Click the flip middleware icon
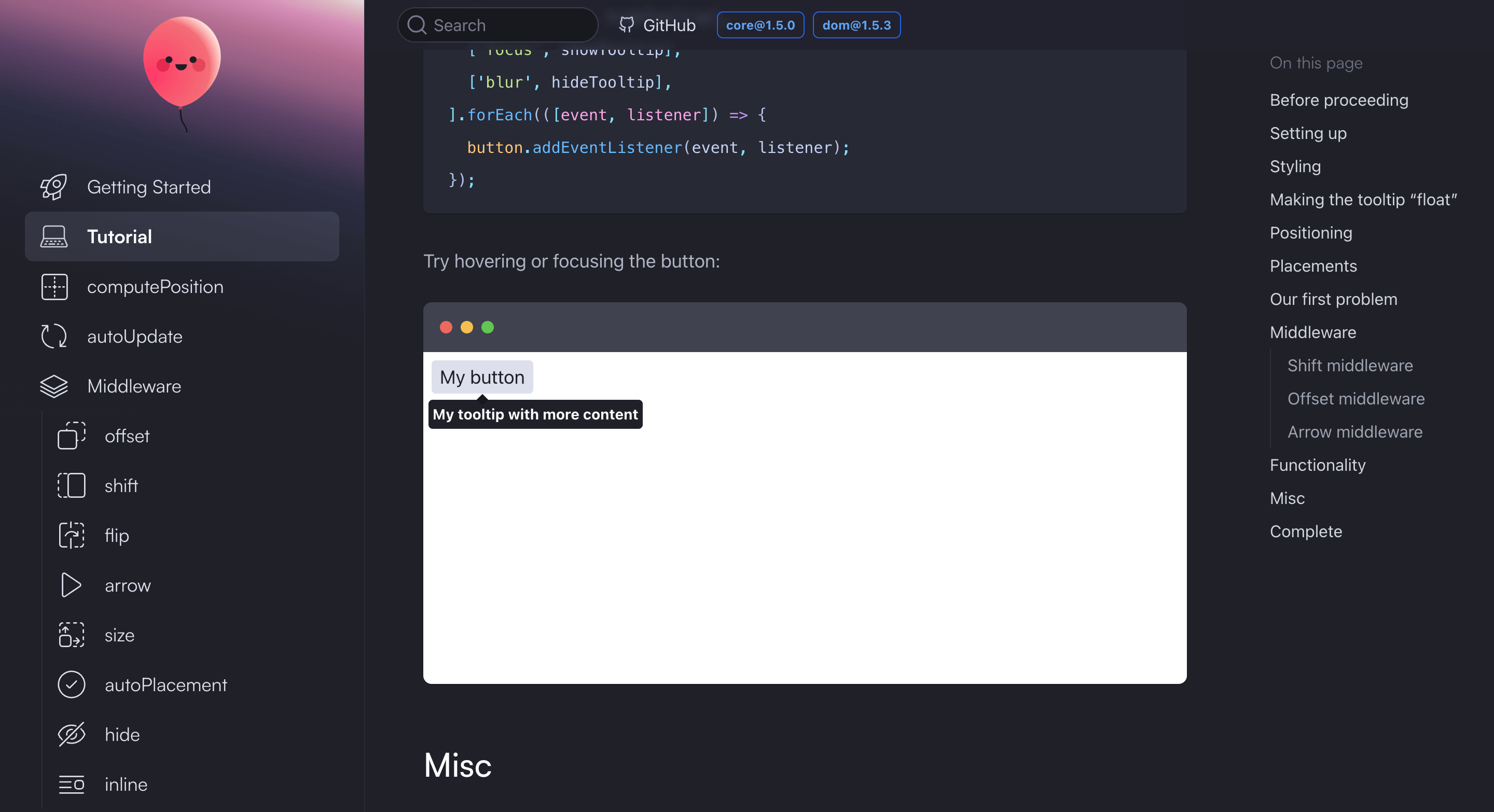The height and width of the screenshot is (812, 1494). pos(72,535)
